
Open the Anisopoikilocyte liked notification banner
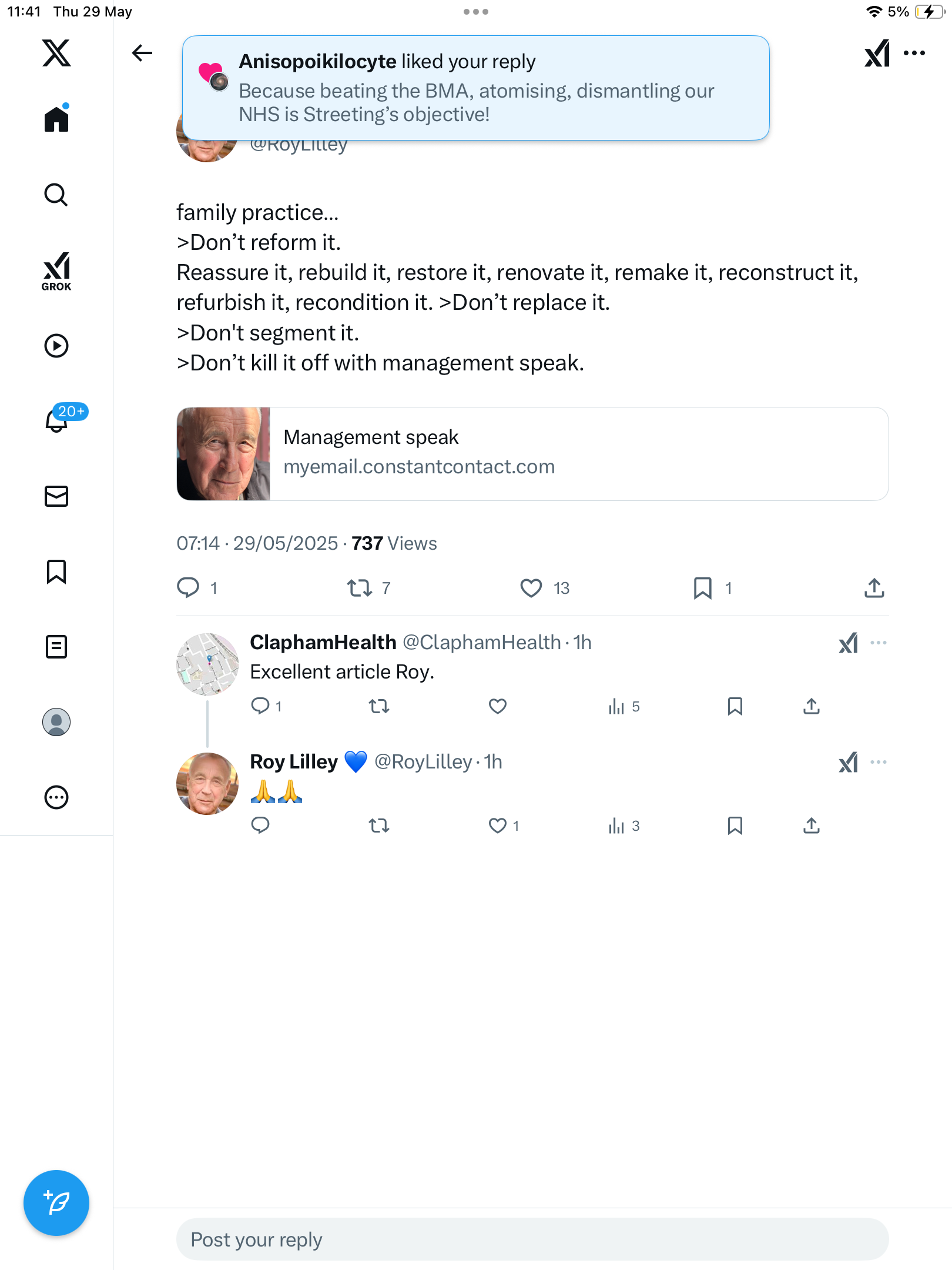click(476, 88)
